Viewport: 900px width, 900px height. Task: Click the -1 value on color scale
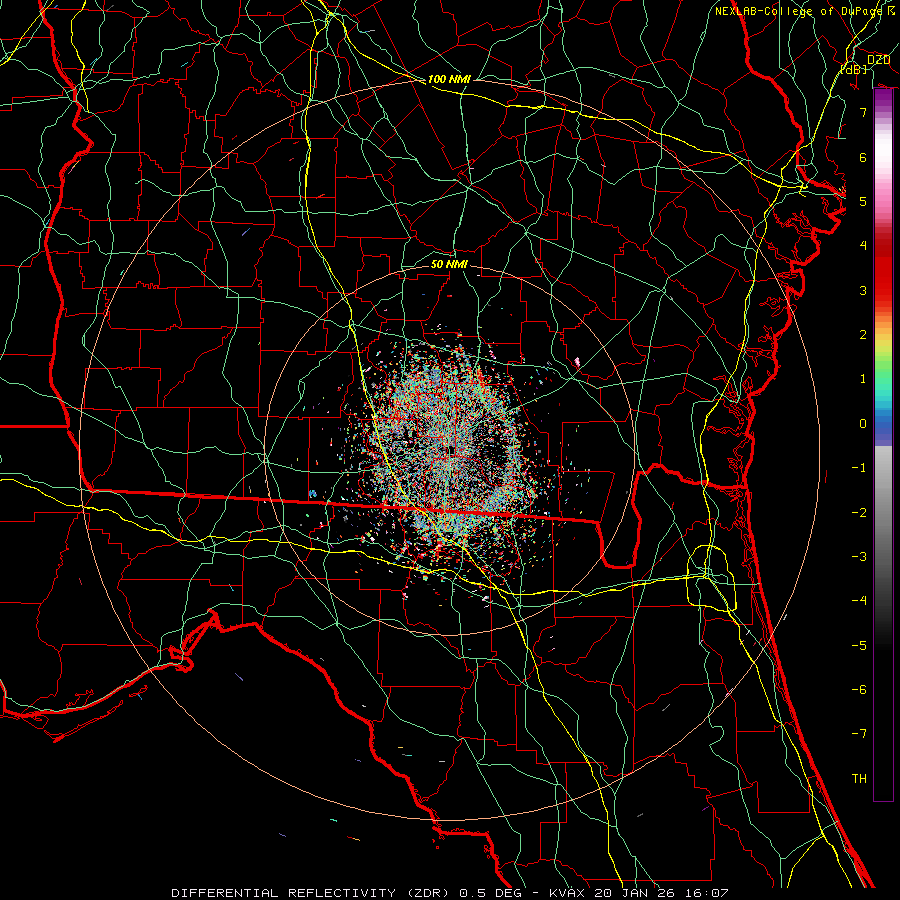pyautogui.click(x=859, y=468)
